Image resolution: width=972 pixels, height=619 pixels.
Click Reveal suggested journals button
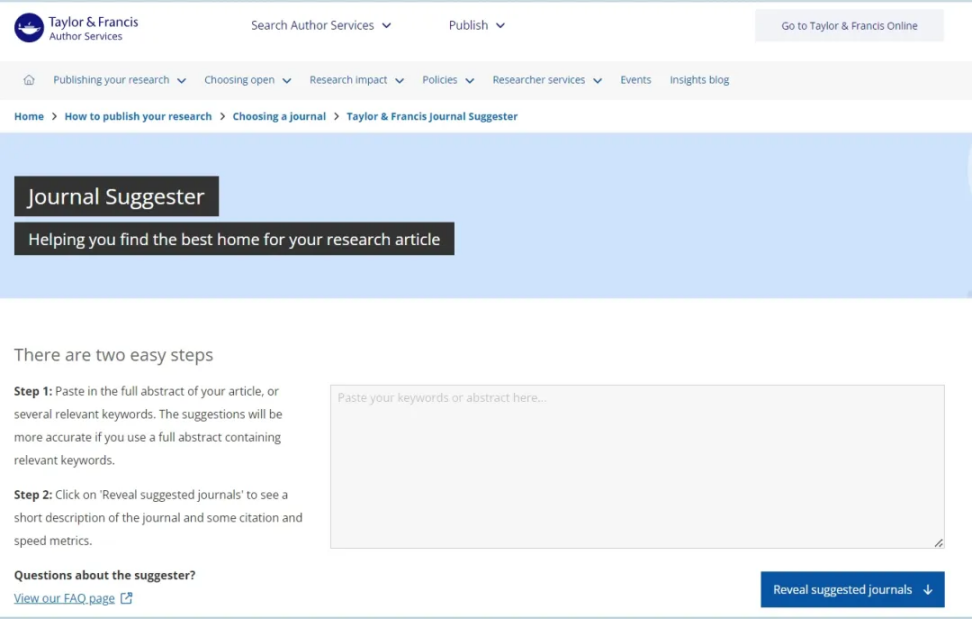(852, 589)
